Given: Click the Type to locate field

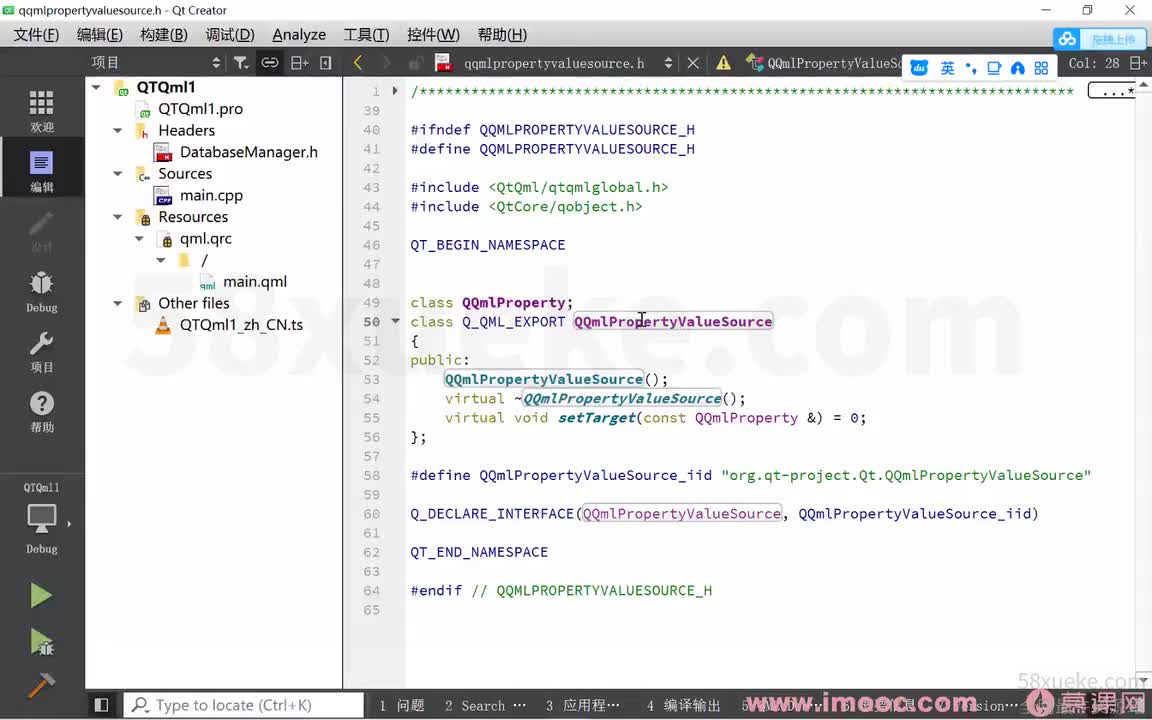Looking at the screenshot, I should [x=243, y=705].
